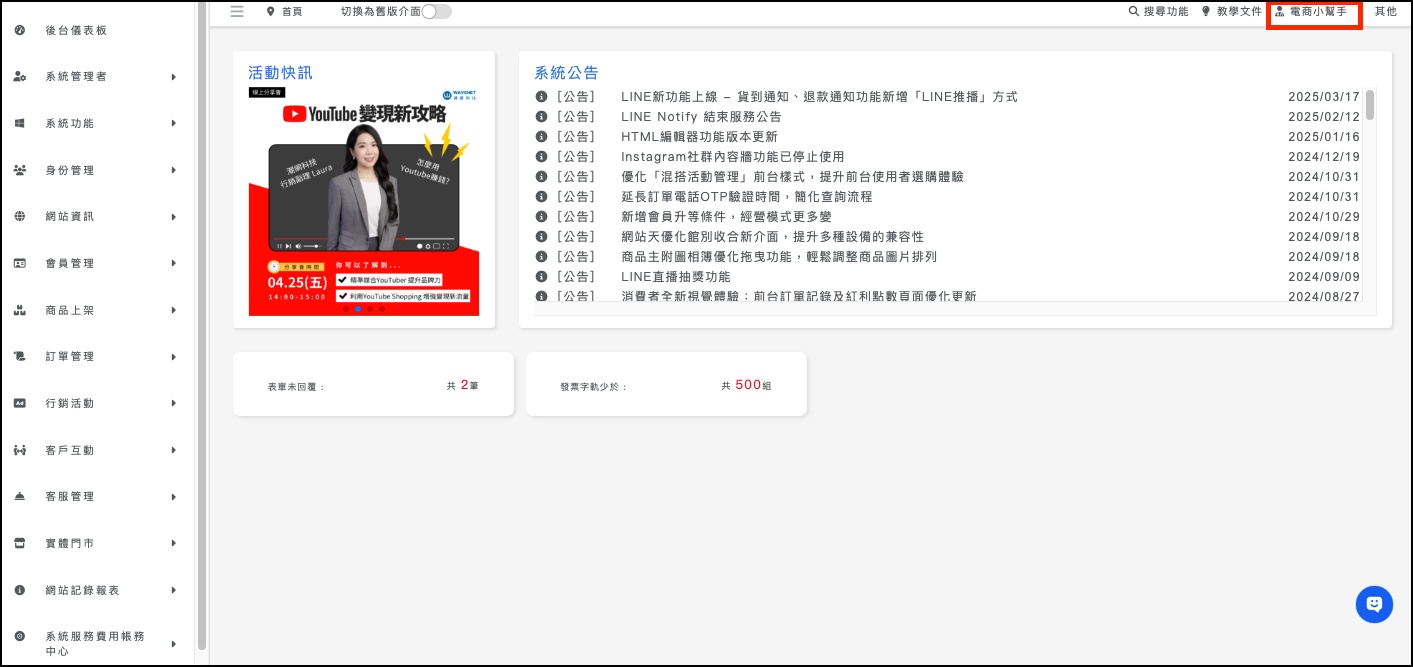Click the 商品上架 boxes icon
Viewport: 1413px width, 667px height.
click(20, 310)
